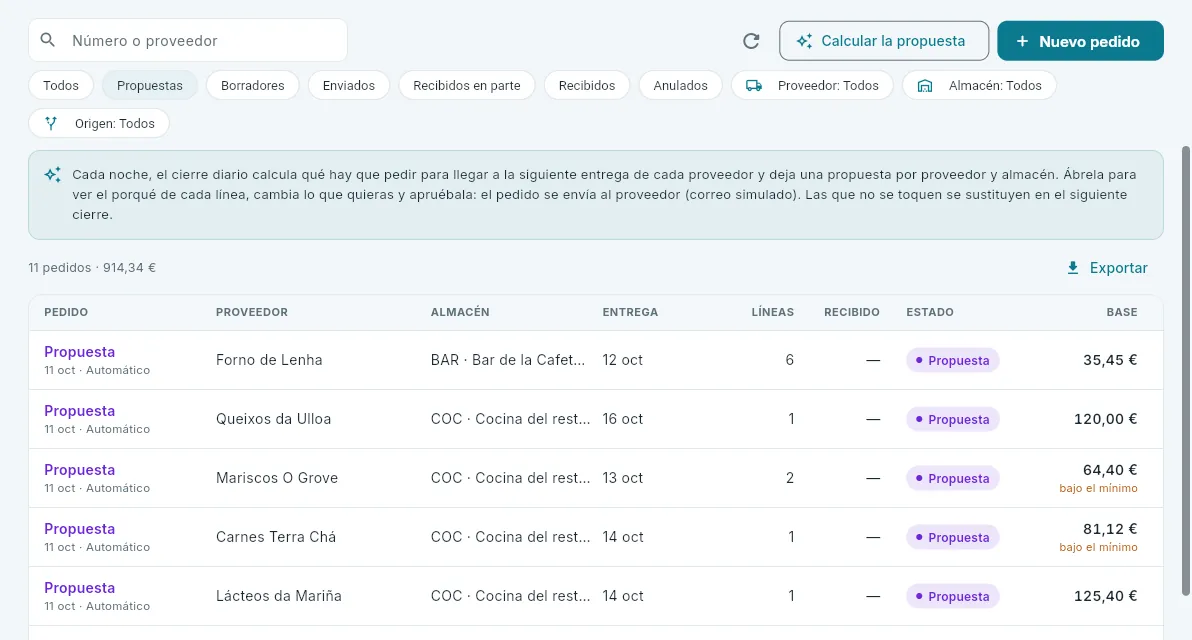Switch to the Borradores filter
The height and width of the screenshot is (640, 1192).
click(x=252, y=85)
